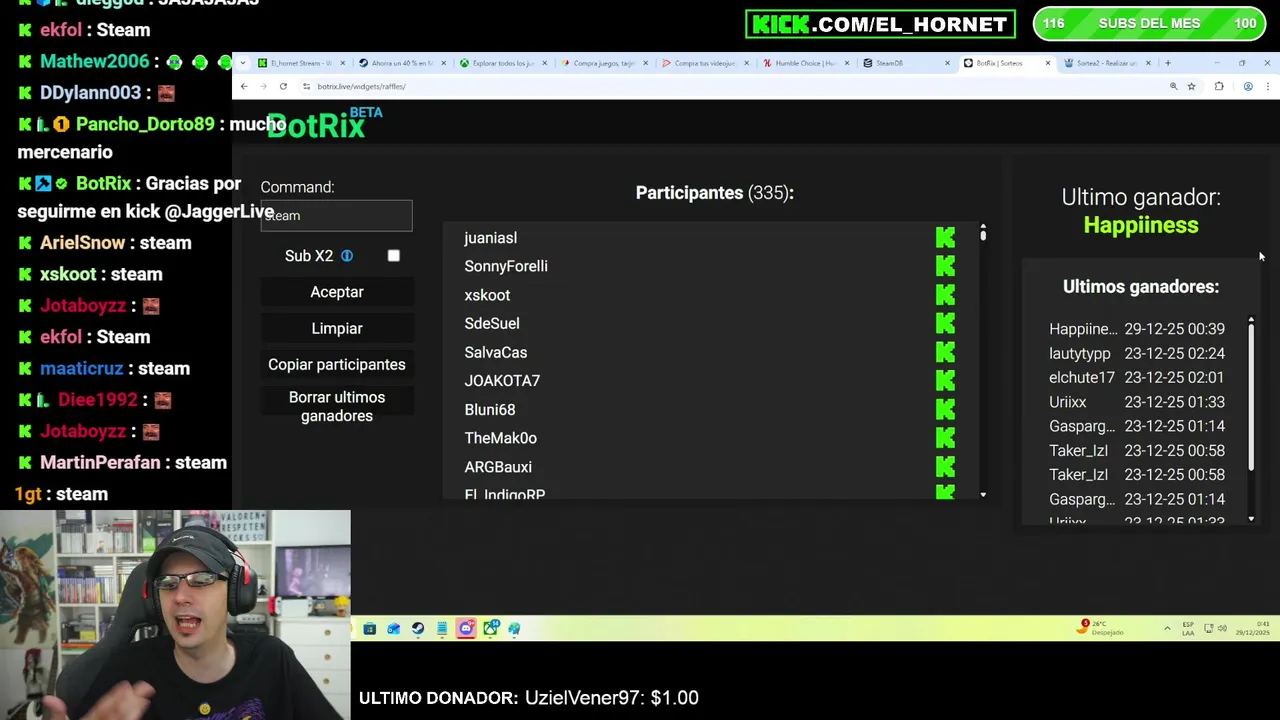1280x720 pixels.
Task: Click lautytypp row in Ultimos ganadores
Action: 1138,353
